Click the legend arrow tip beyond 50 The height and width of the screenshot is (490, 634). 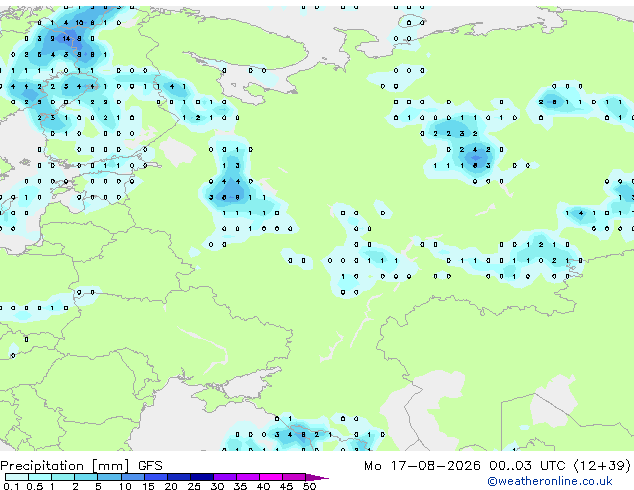[317, 477]
